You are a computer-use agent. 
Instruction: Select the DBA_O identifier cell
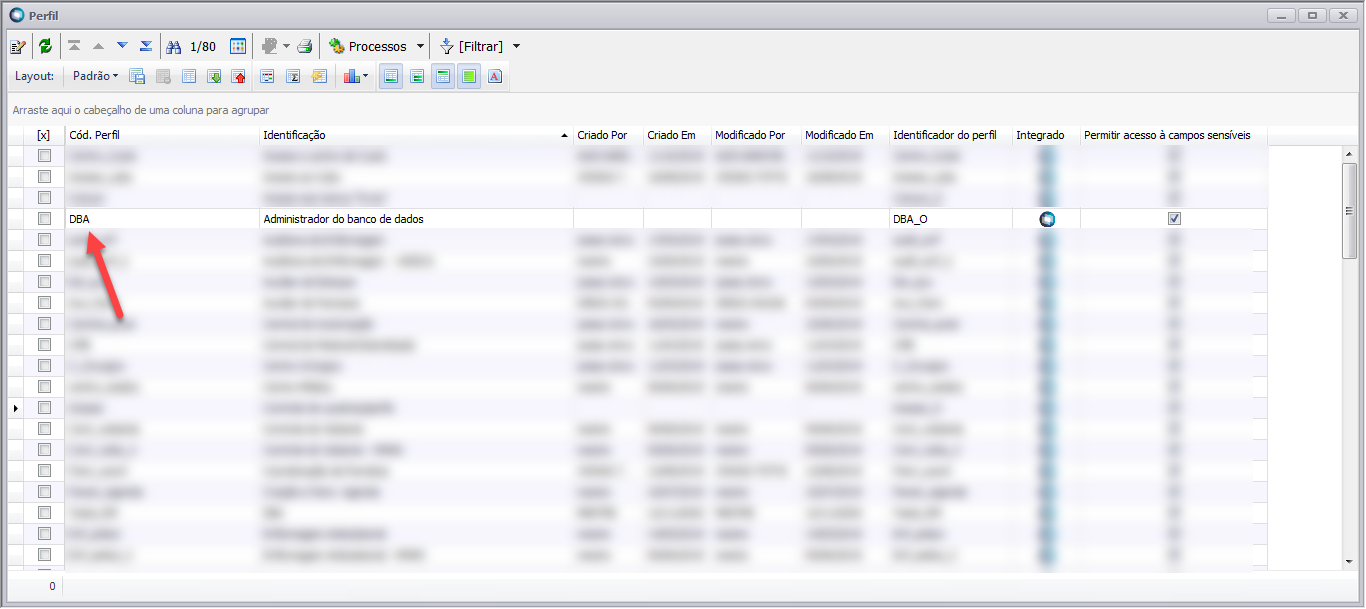(x=950, y=219)
